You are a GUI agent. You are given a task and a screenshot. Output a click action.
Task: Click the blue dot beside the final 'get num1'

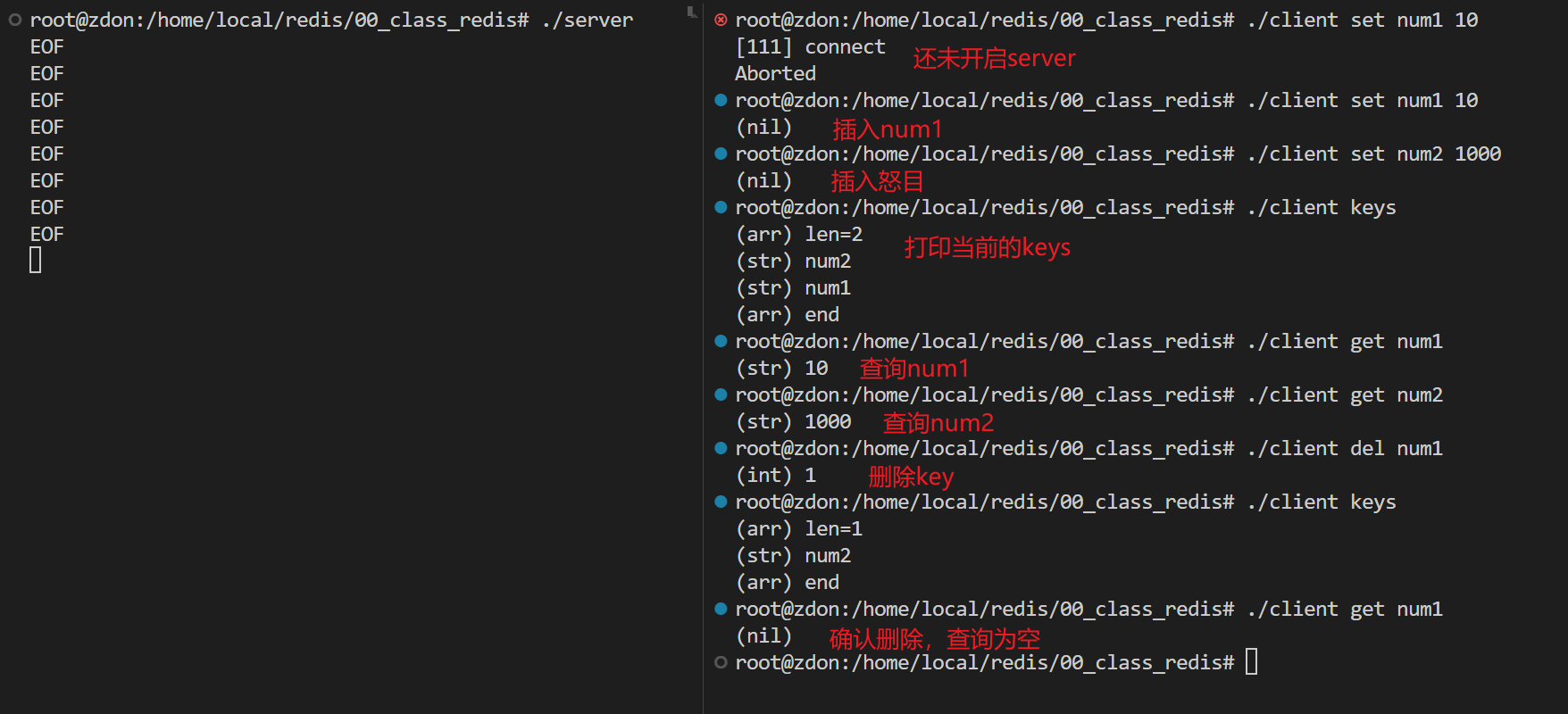tap(721, 609)
